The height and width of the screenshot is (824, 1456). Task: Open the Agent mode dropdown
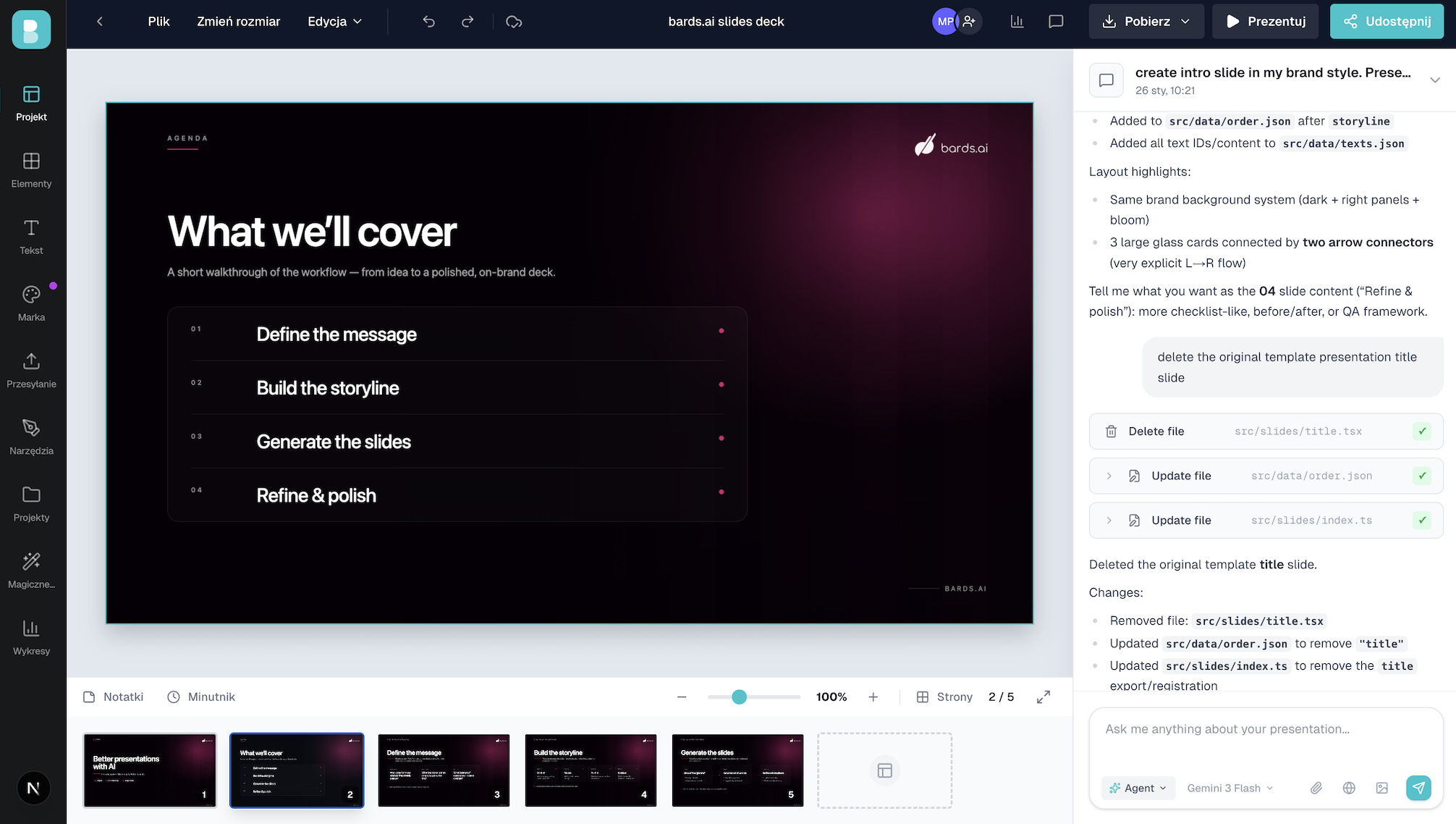(x=1138, y=788)
